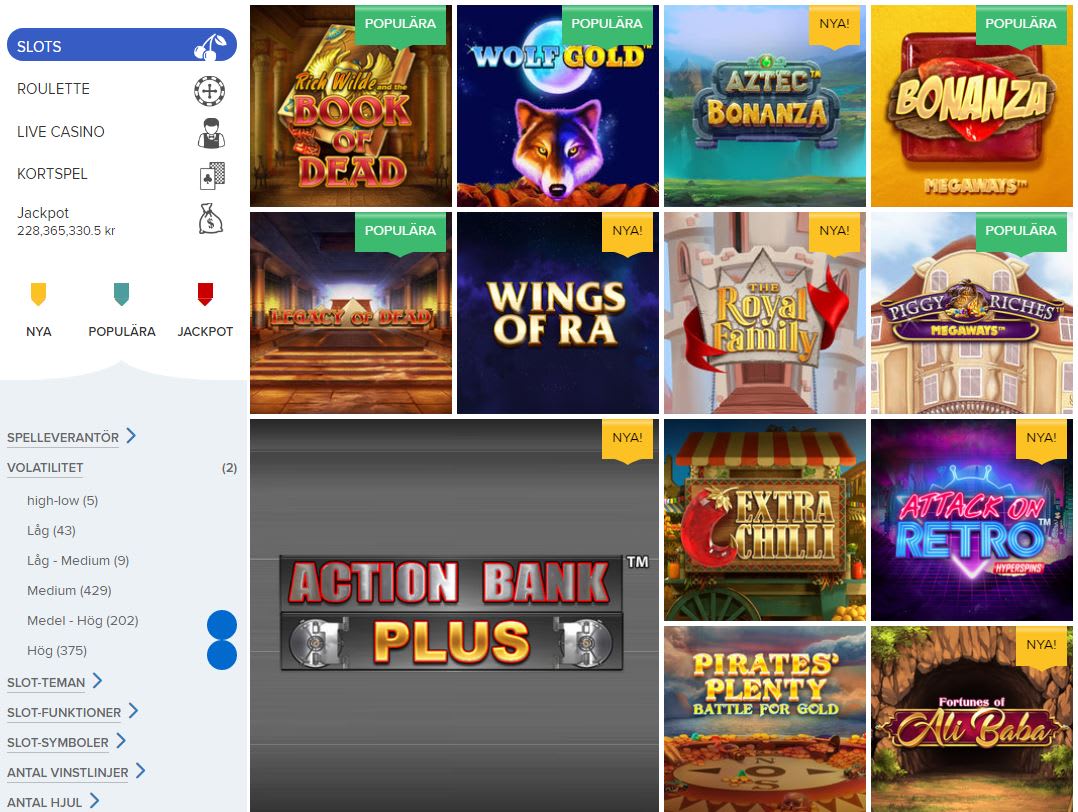
Task: Select Medium (429) volatility option
Action: [69, 590]
